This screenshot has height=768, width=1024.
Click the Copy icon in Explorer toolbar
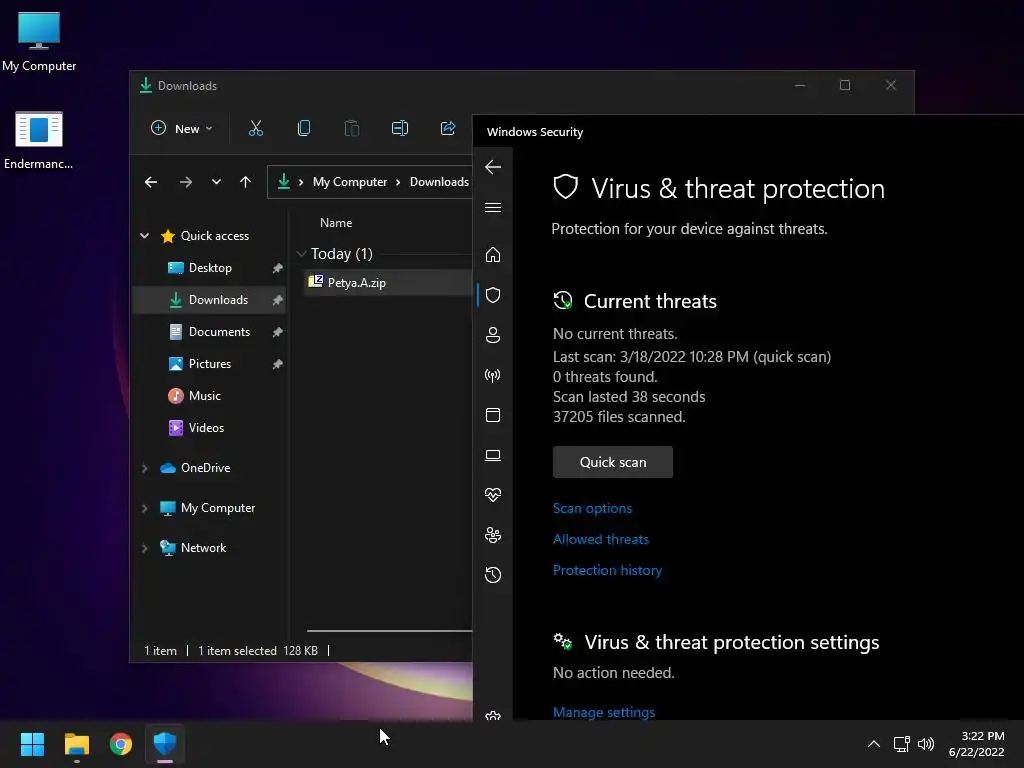point(304,129)
